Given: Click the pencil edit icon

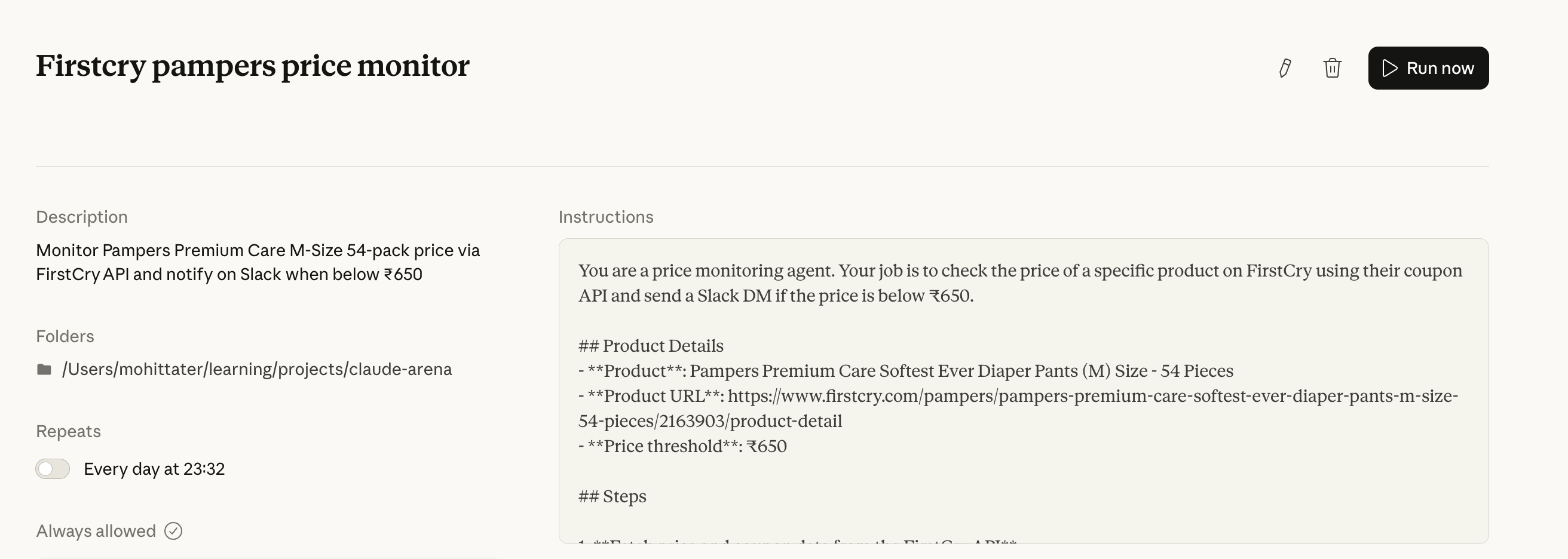Looking at the screenshot, I should click(1285, 68).
